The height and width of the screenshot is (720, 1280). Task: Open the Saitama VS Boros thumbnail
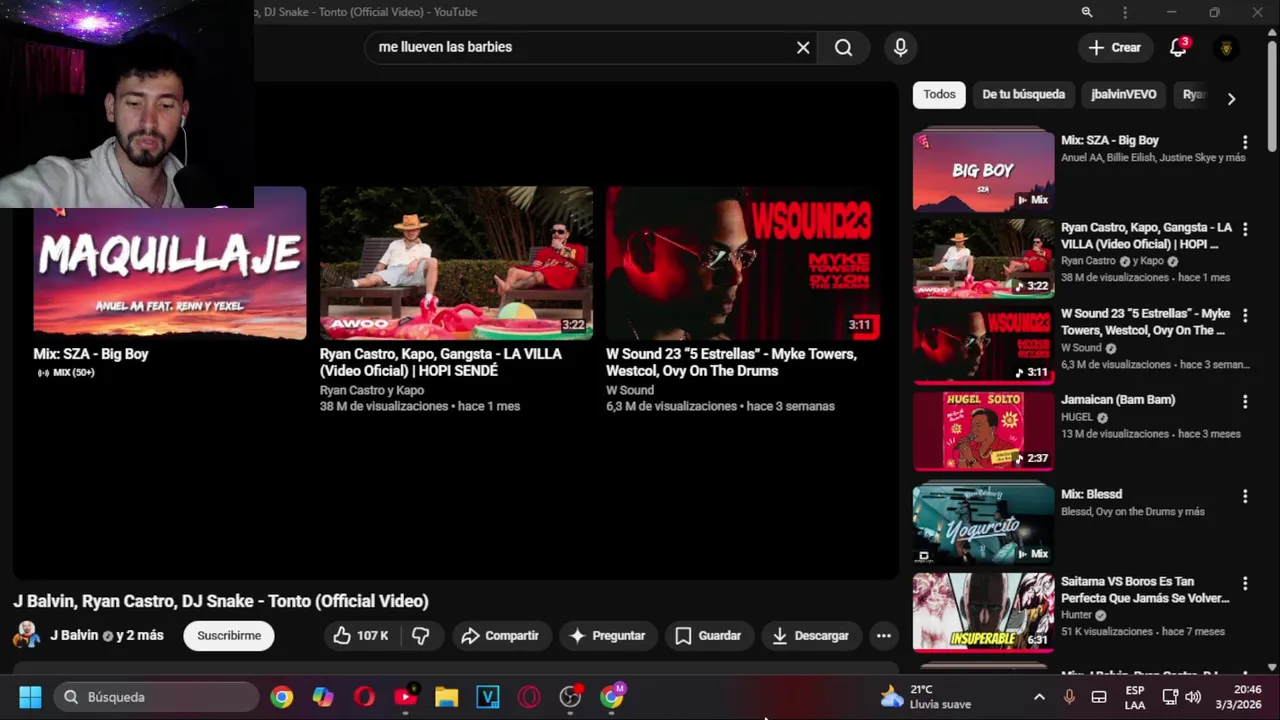click(983, 612)
